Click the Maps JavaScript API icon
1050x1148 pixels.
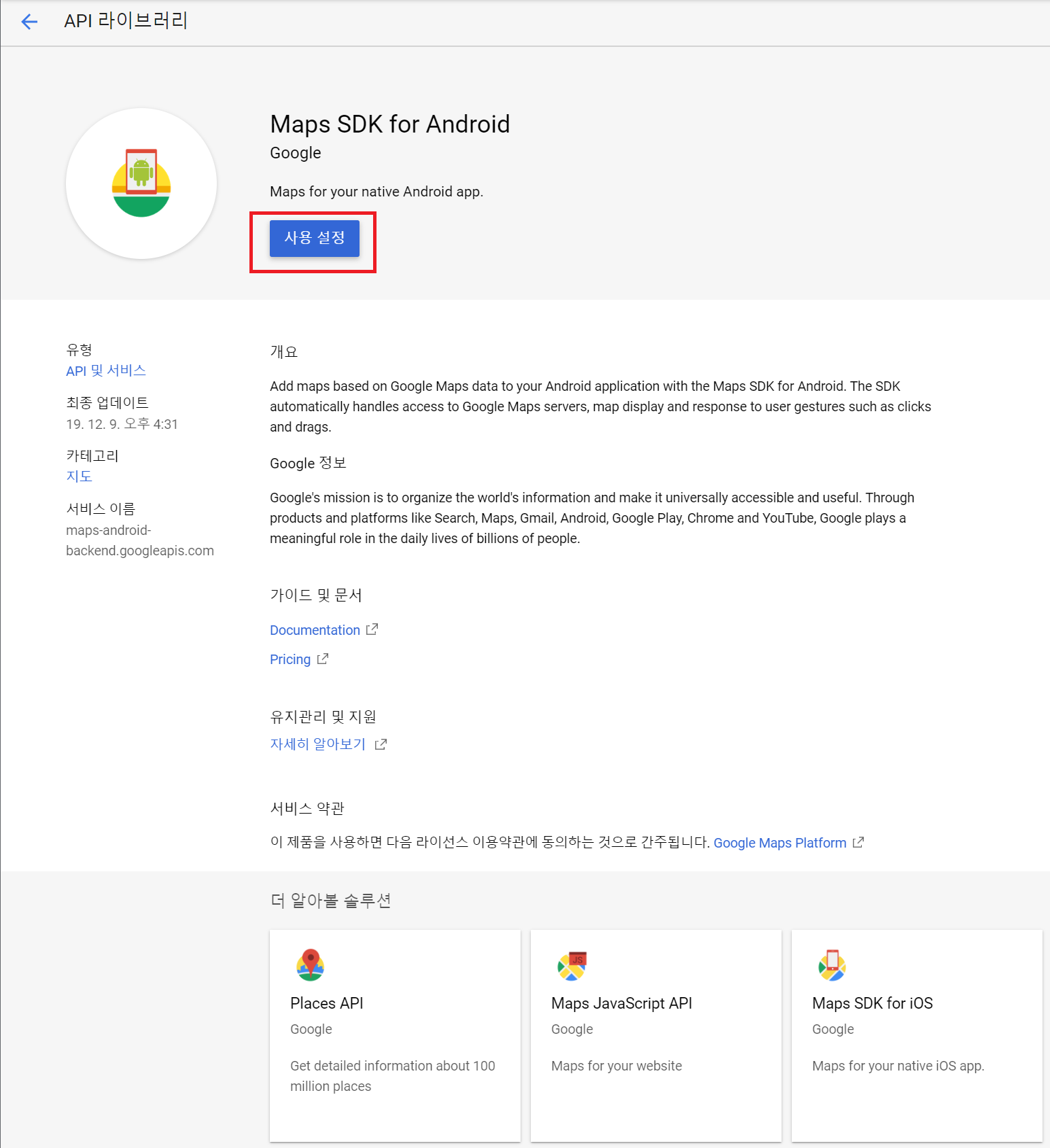click(572, 966)
